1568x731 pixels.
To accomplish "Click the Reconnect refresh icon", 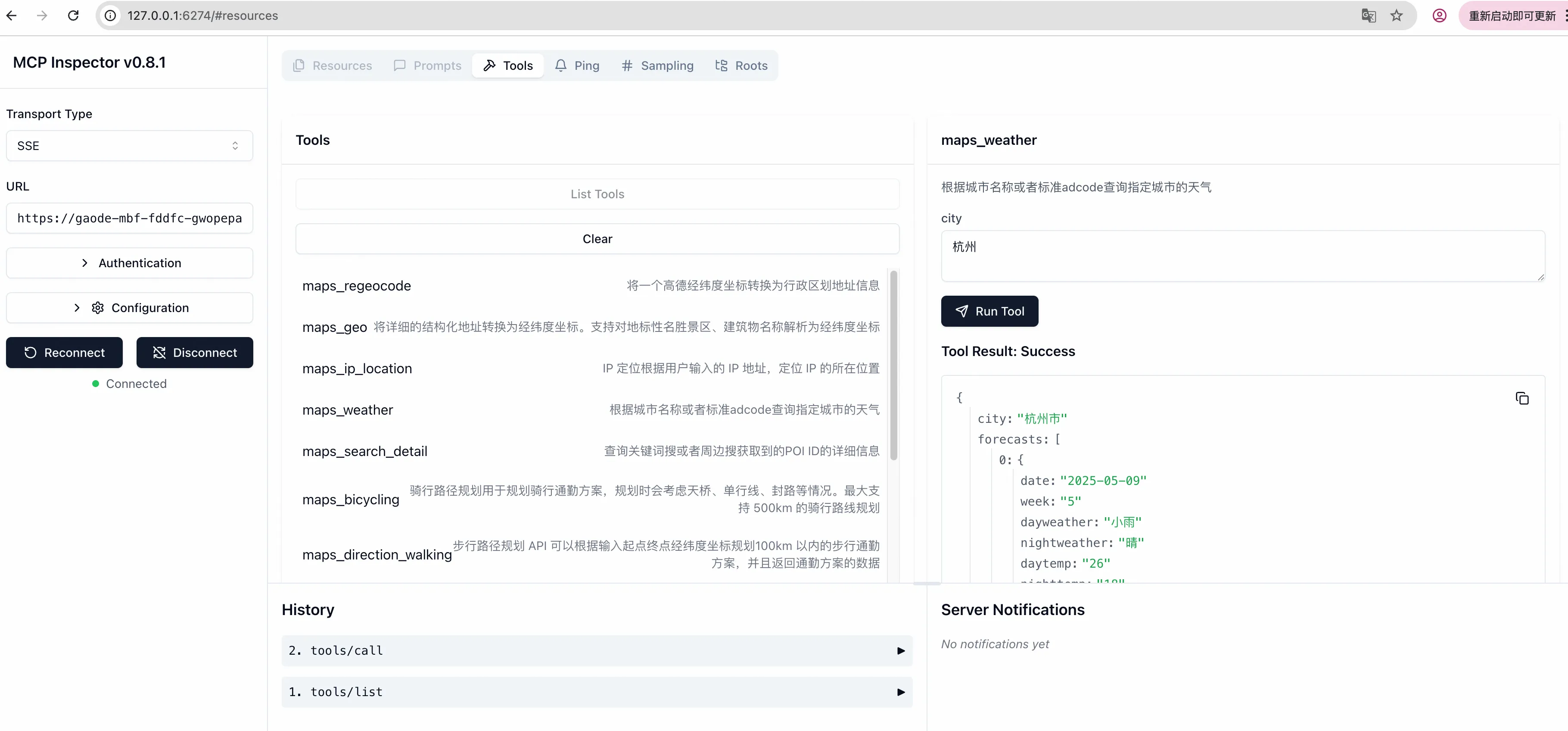I will [30, 353].
